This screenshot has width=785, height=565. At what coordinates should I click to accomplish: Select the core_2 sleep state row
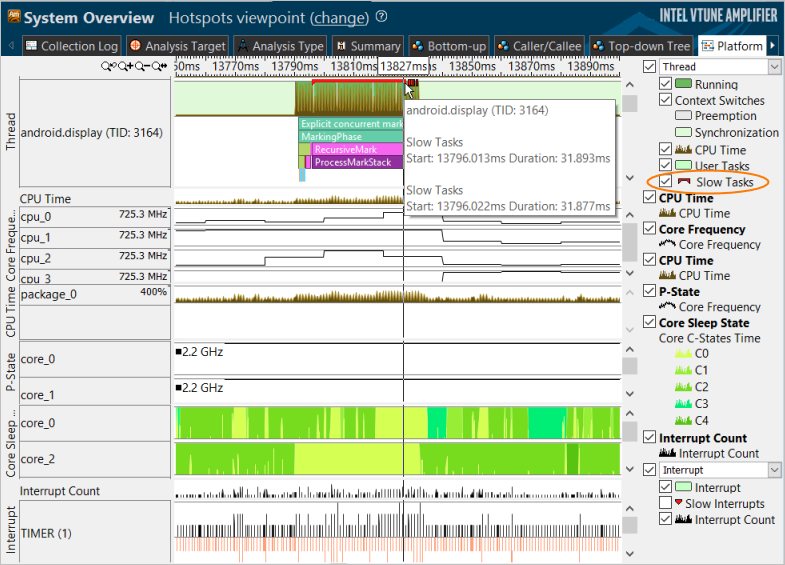pos(95,459)
